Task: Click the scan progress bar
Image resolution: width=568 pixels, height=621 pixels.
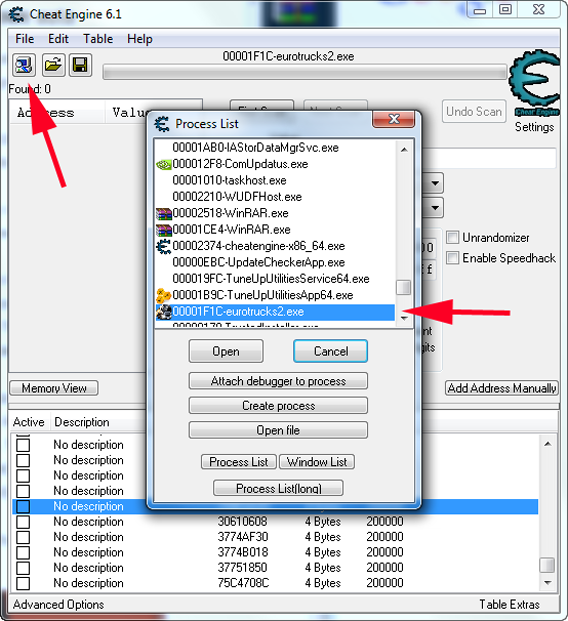Action: coord(305,72)
